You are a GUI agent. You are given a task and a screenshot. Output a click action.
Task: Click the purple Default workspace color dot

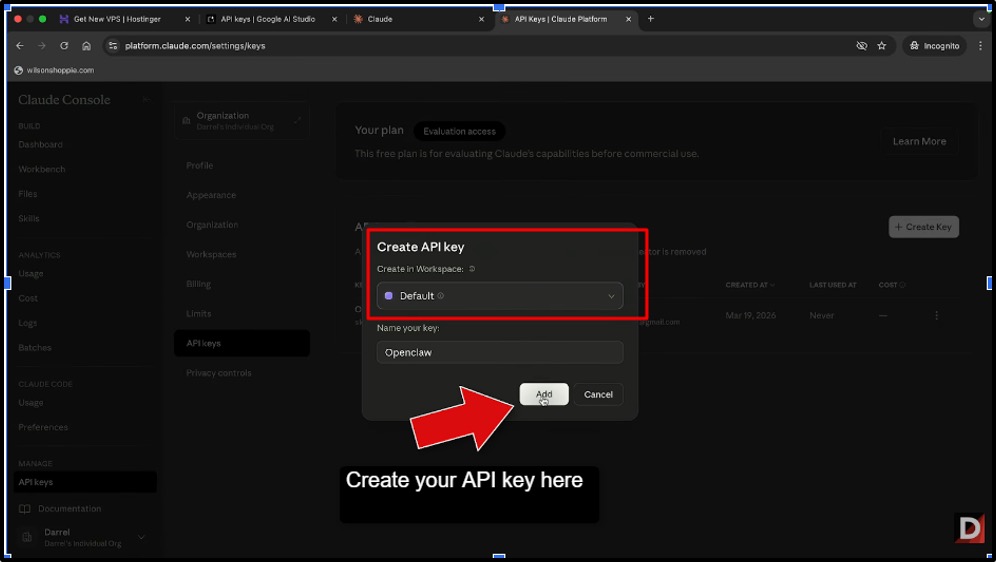[x=389, y=296]
